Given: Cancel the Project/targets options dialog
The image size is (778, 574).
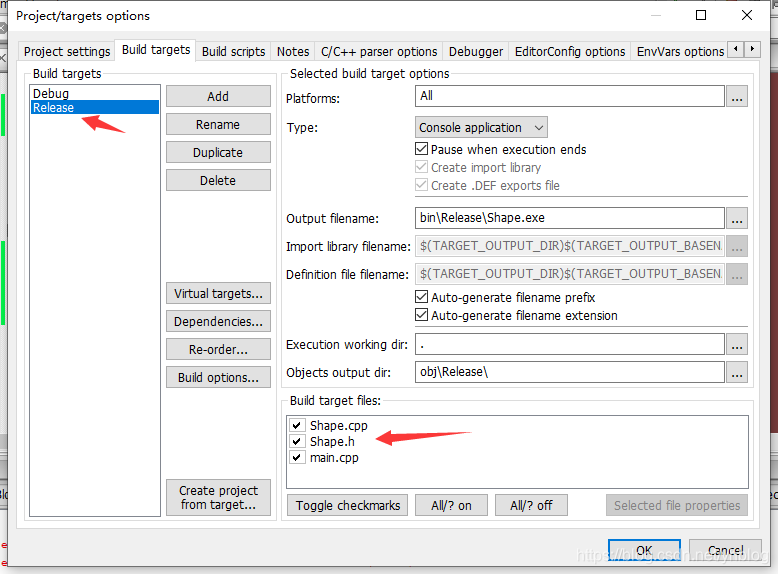Looking at the screenshot, I should click(x=725, y=551).
